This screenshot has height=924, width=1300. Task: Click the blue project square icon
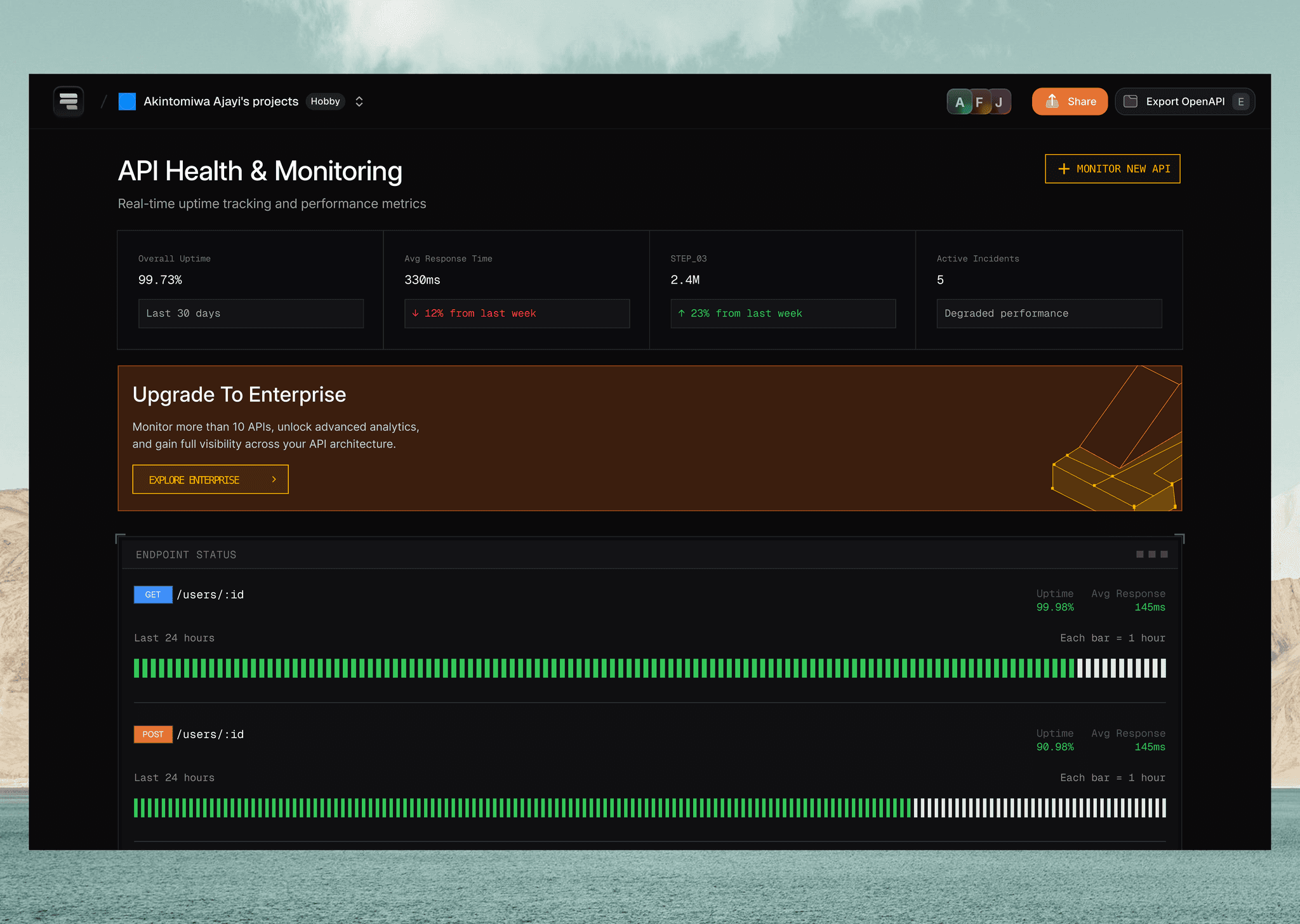127,102
